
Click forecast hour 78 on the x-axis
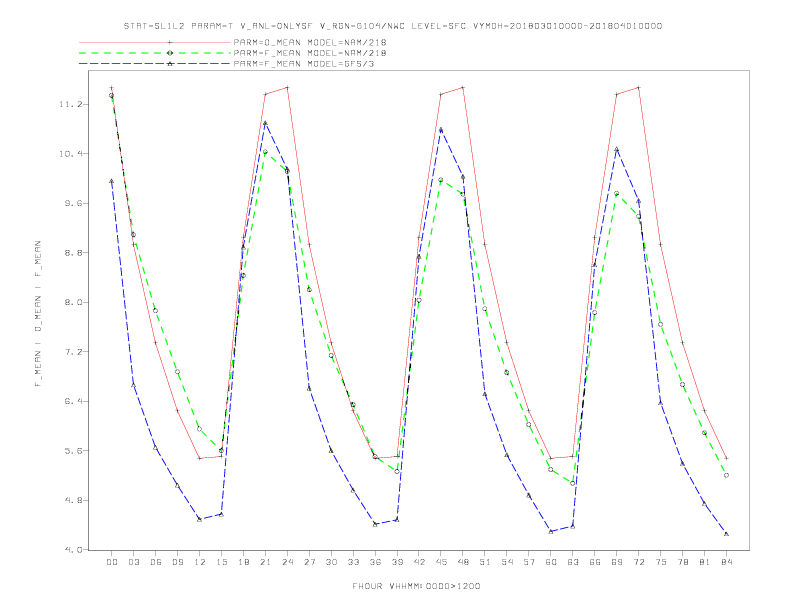(682, 562)
